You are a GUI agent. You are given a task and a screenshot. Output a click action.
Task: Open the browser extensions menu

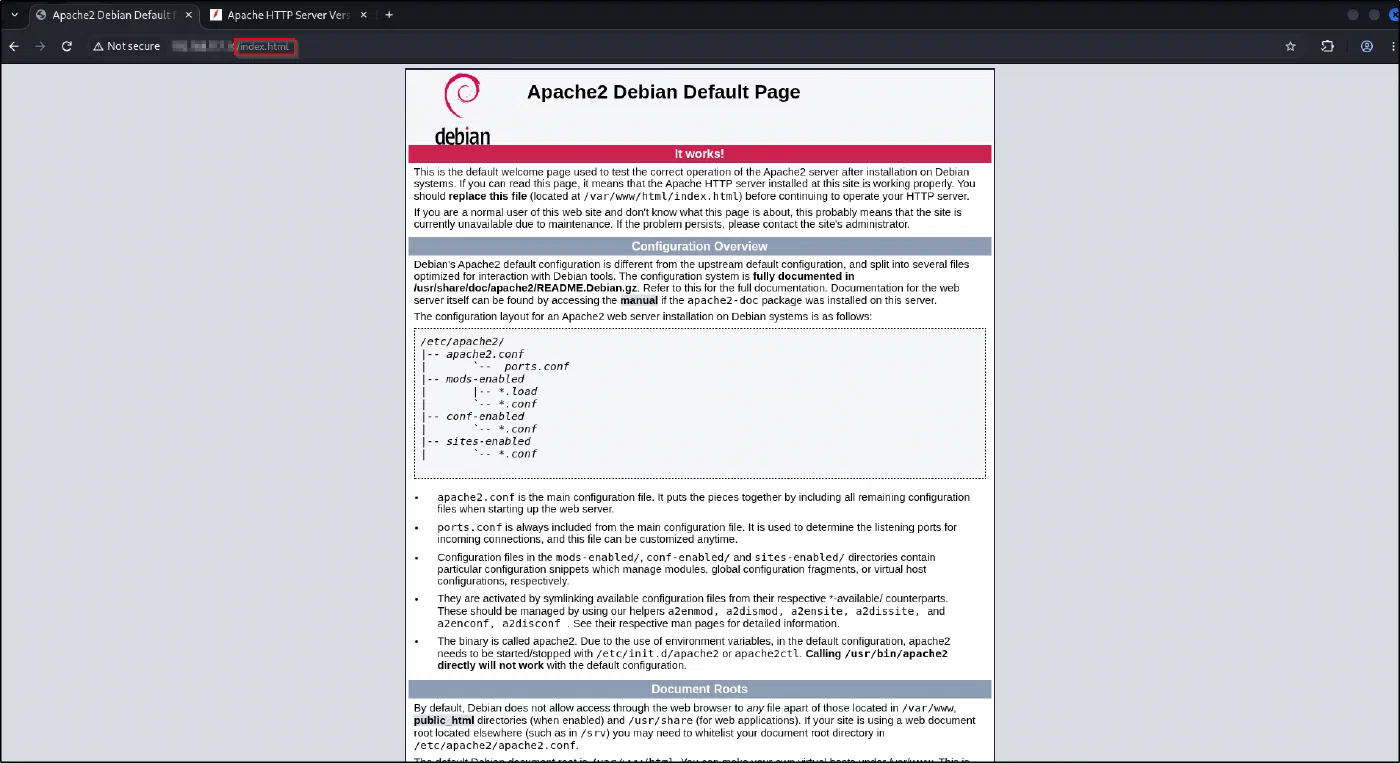pos(1328,46)
